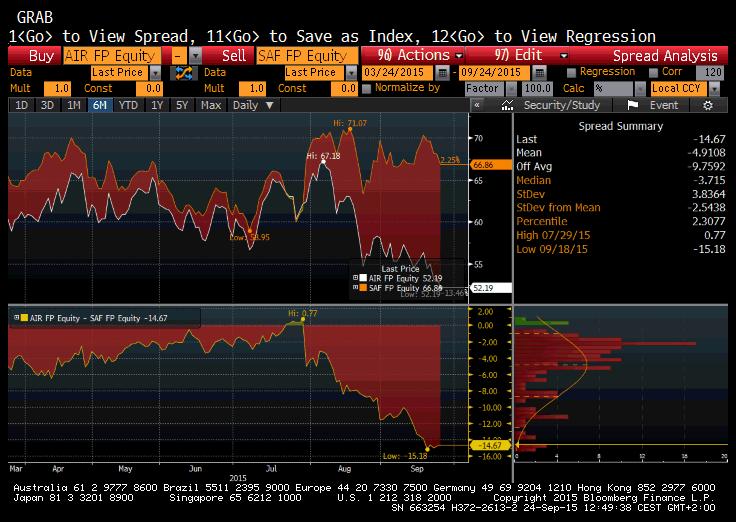
Task: Open the end date calendar picker
Action: coord(539,72)
